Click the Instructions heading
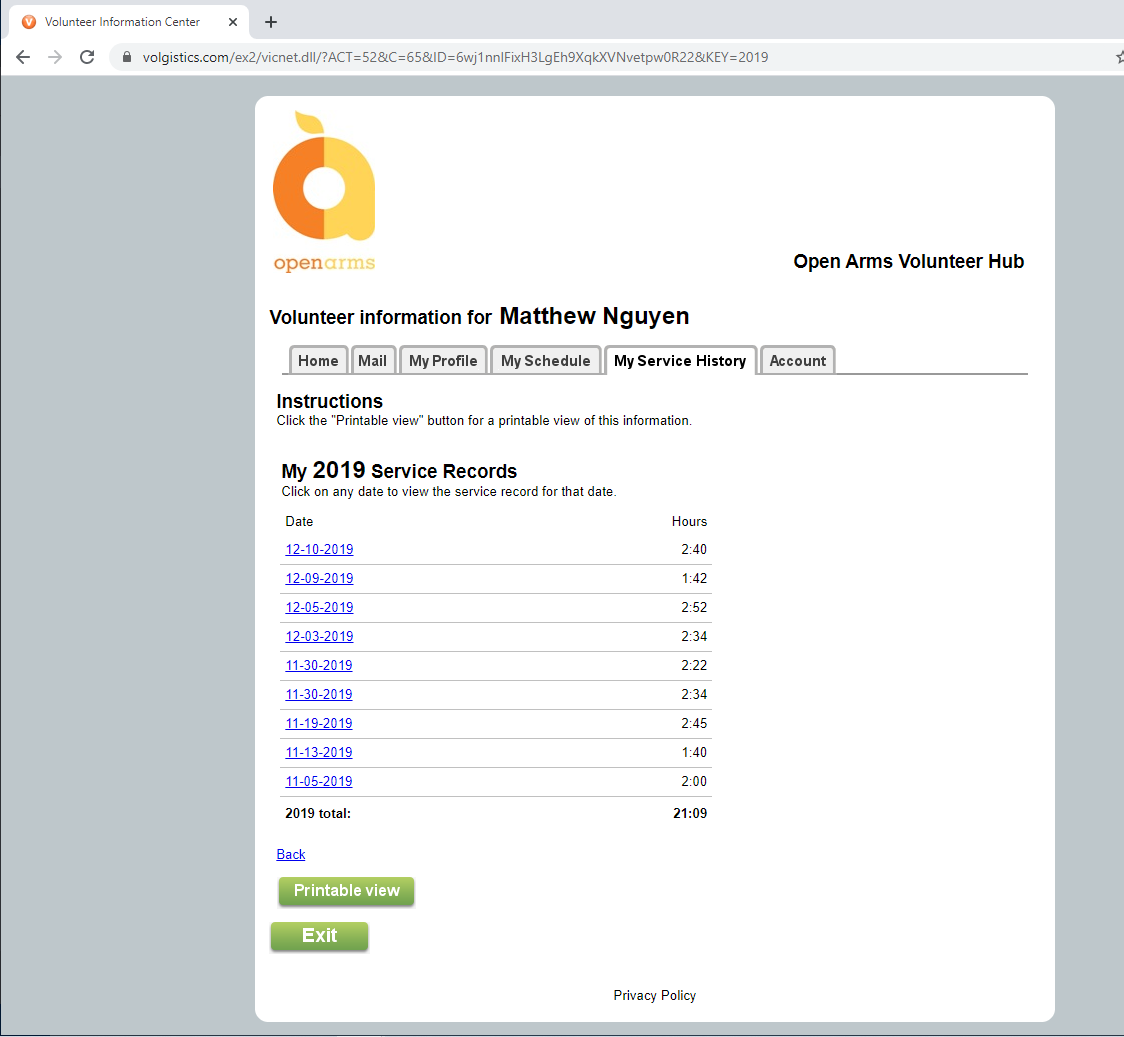The image size is (1124, 1037). coord(330,401)
